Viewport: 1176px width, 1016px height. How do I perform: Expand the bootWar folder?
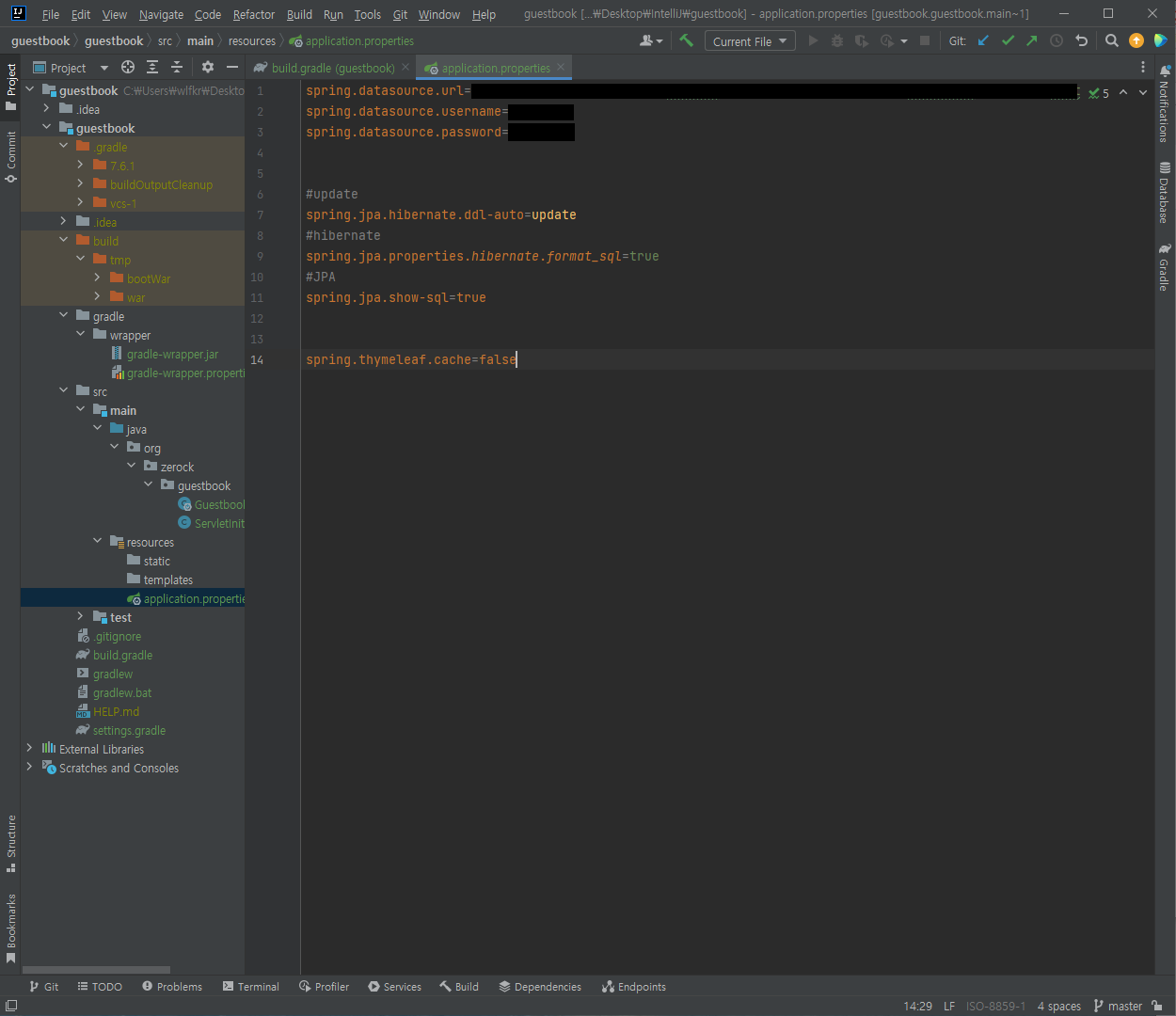(x=97, y=278)
